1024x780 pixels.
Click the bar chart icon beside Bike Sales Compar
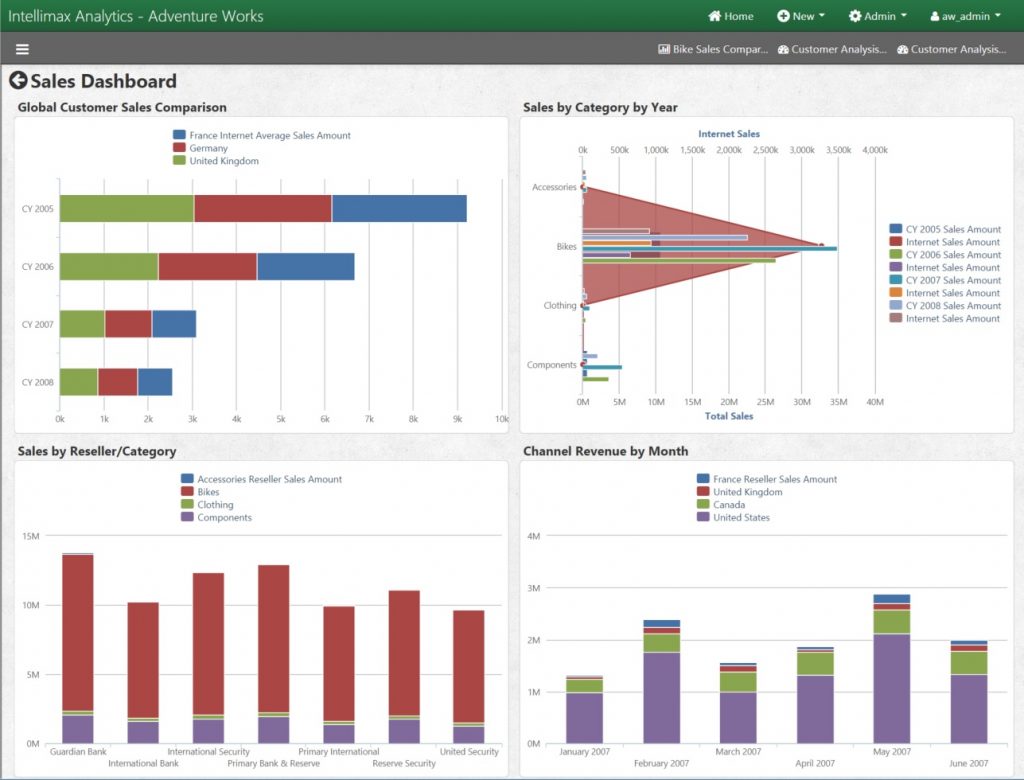coord(663,47)
